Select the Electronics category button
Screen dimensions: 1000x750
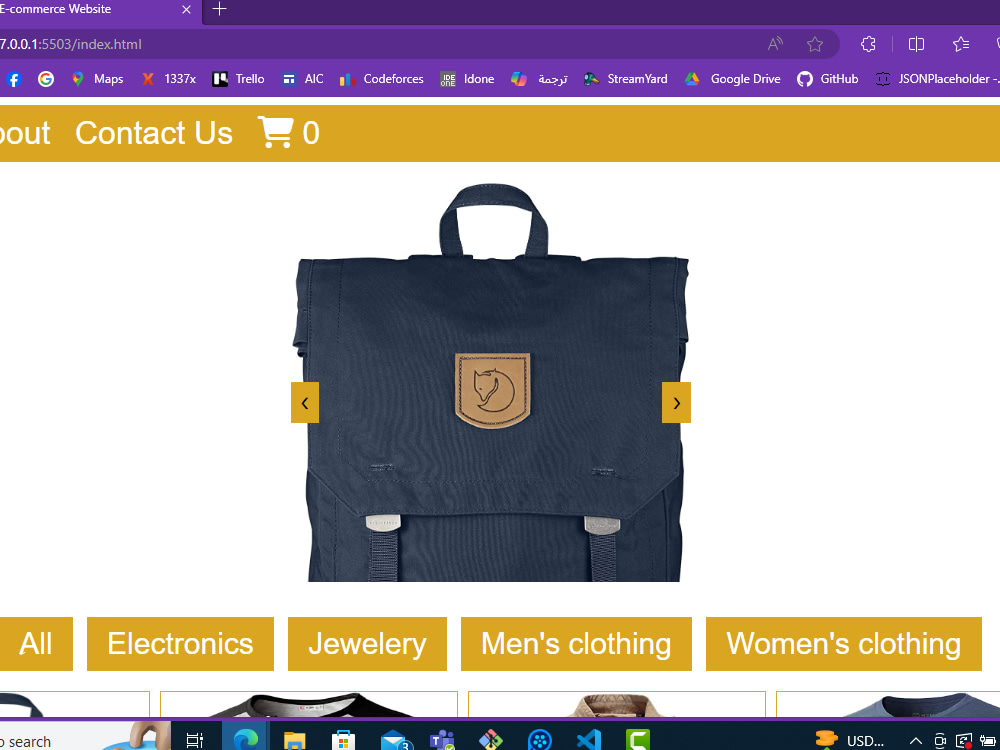[180, 644]
